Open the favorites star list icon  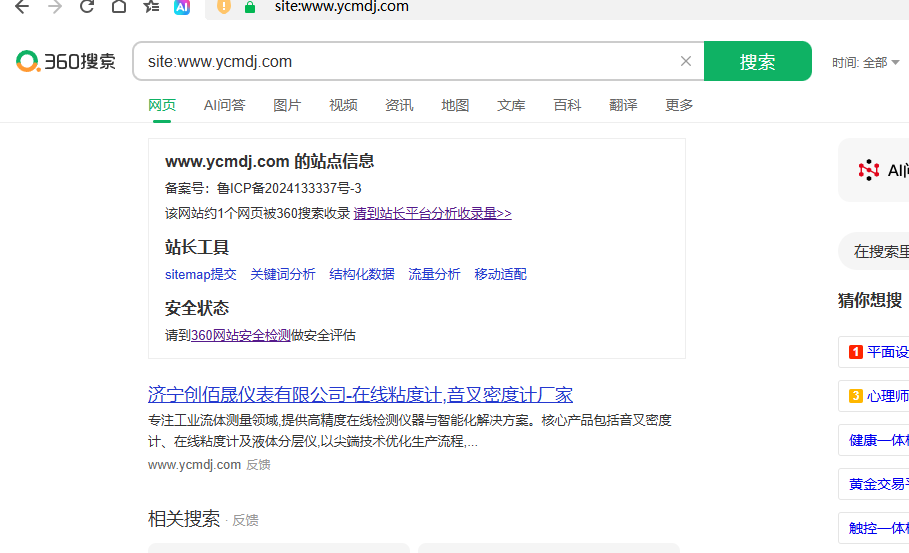pyautogui.click(x=151, y=6)
